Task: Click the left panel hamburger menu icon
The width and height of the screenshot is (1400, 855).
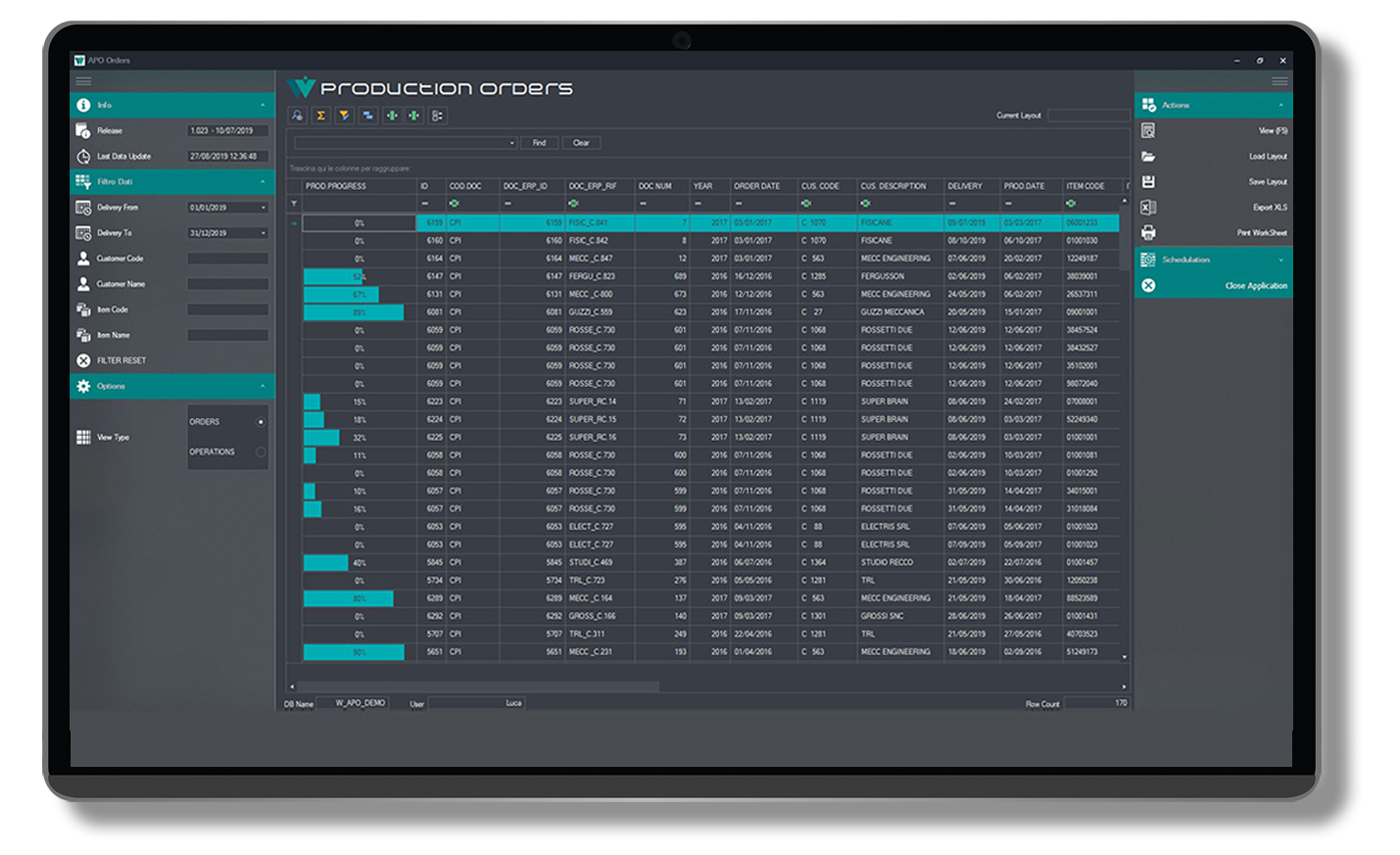Action: point(83,81)
